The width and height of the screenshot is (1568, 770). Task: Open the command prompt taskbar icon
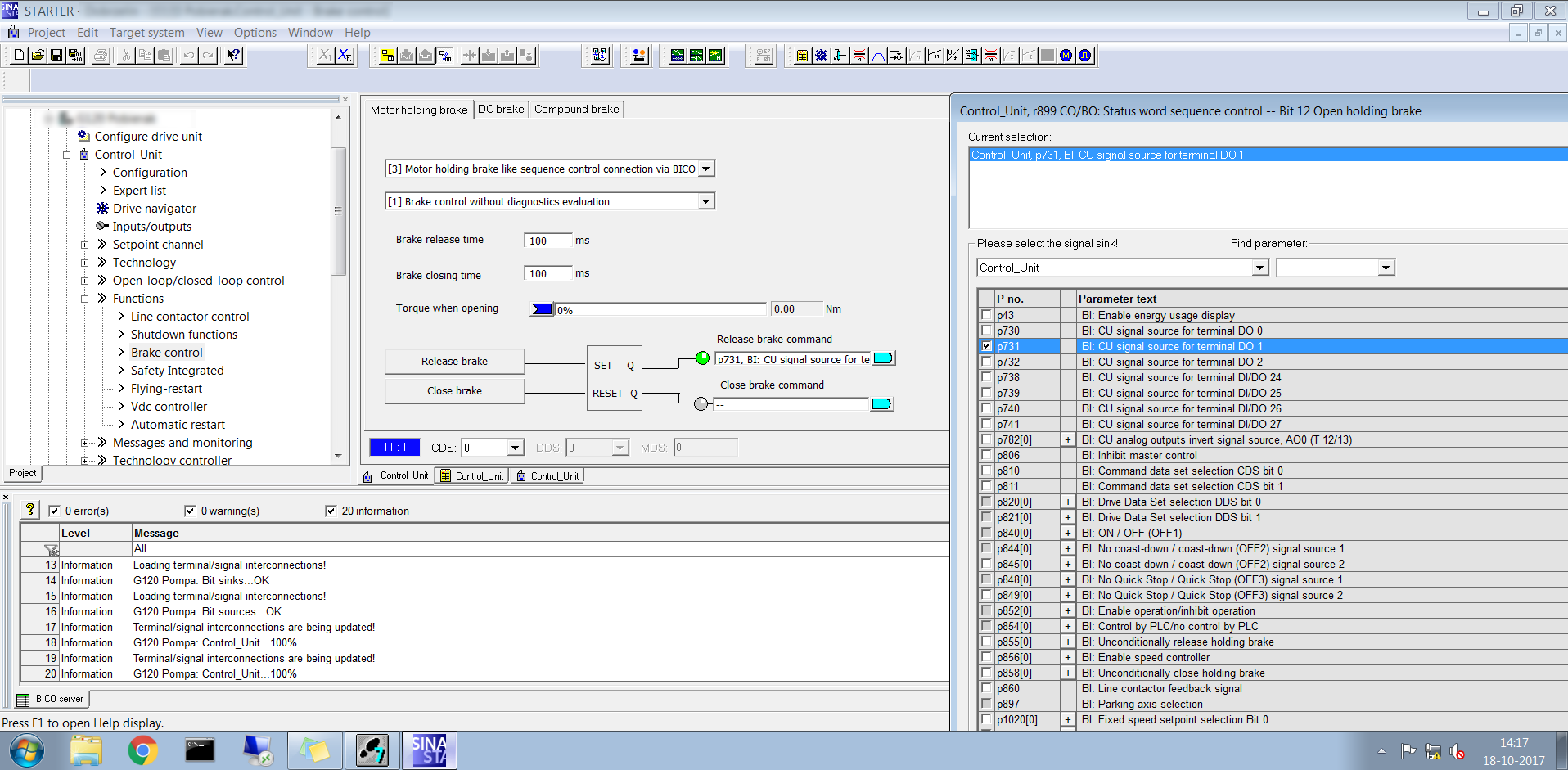pos(200,750)
